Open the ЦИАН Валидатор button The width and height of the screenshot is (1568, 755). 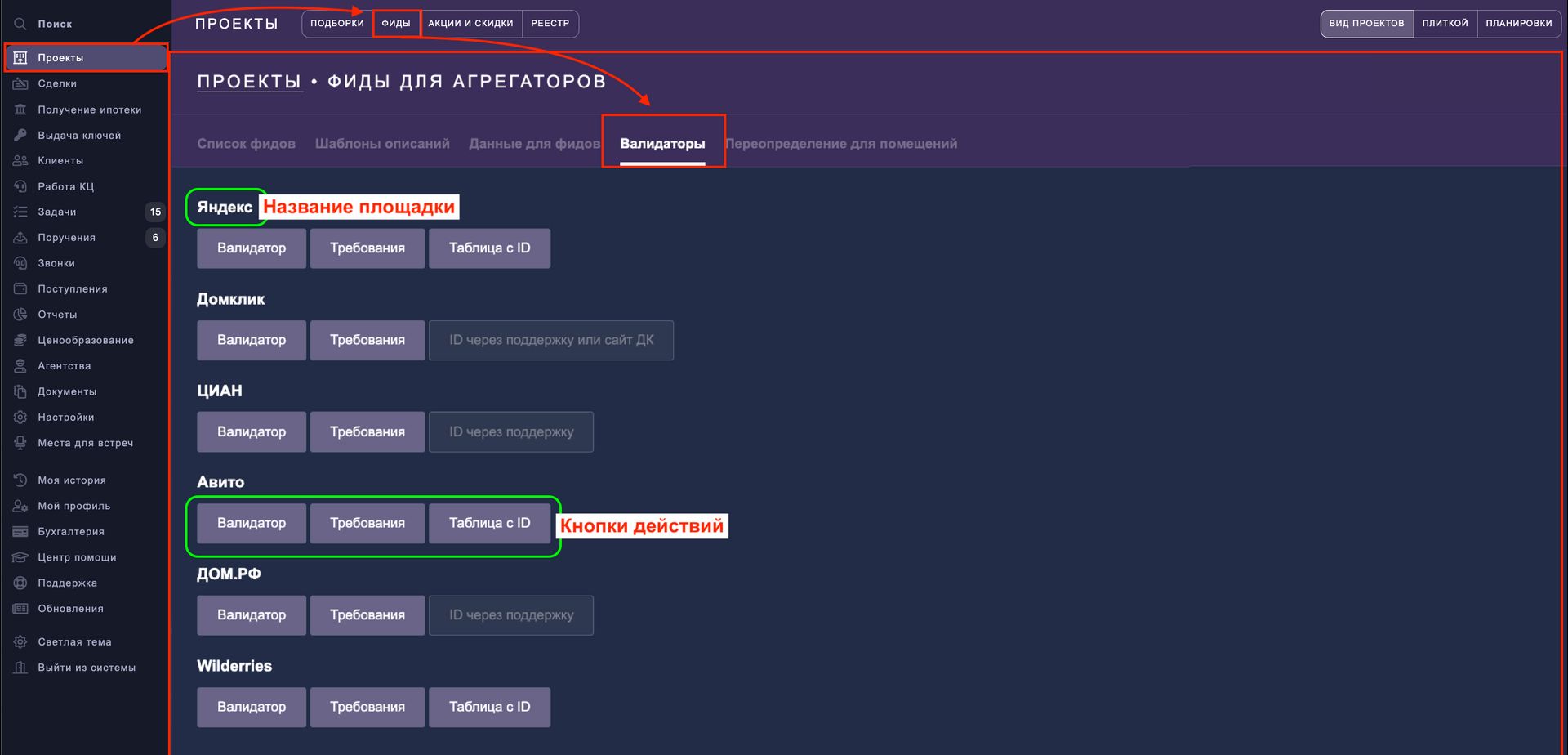point(252,431)
